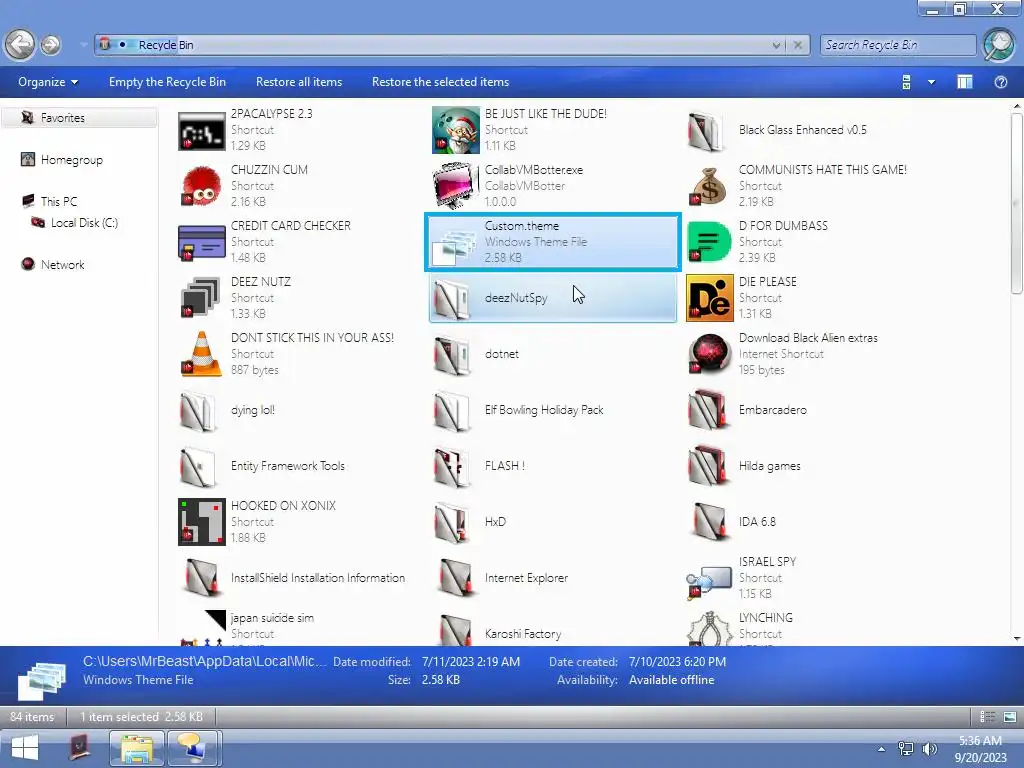Click Restore all items
The image size is (1024, 768).
[298, 82]
